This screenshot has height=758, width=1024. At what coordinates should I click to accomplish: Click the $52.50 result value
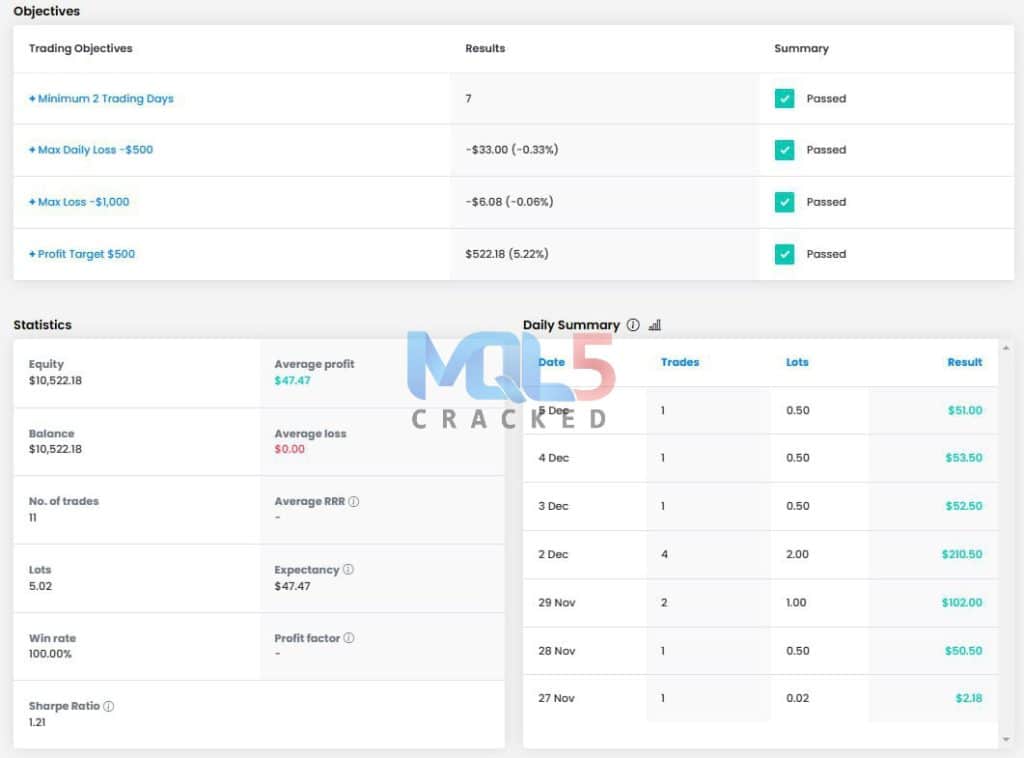(x=964, y=506)
